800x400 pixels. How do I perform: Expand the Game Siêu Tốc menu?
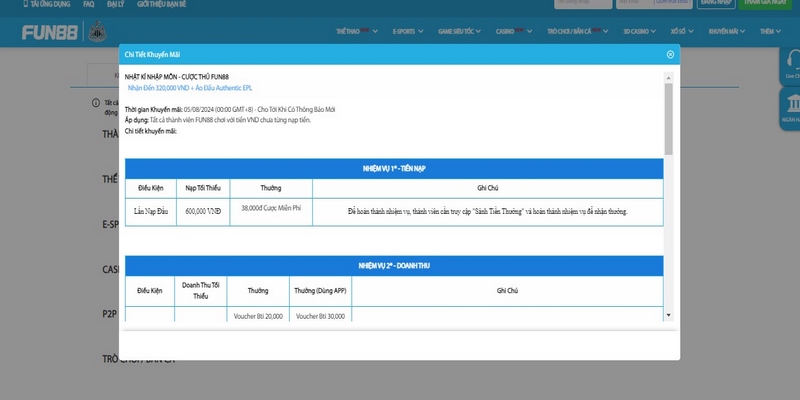click(x=459, y=32)
